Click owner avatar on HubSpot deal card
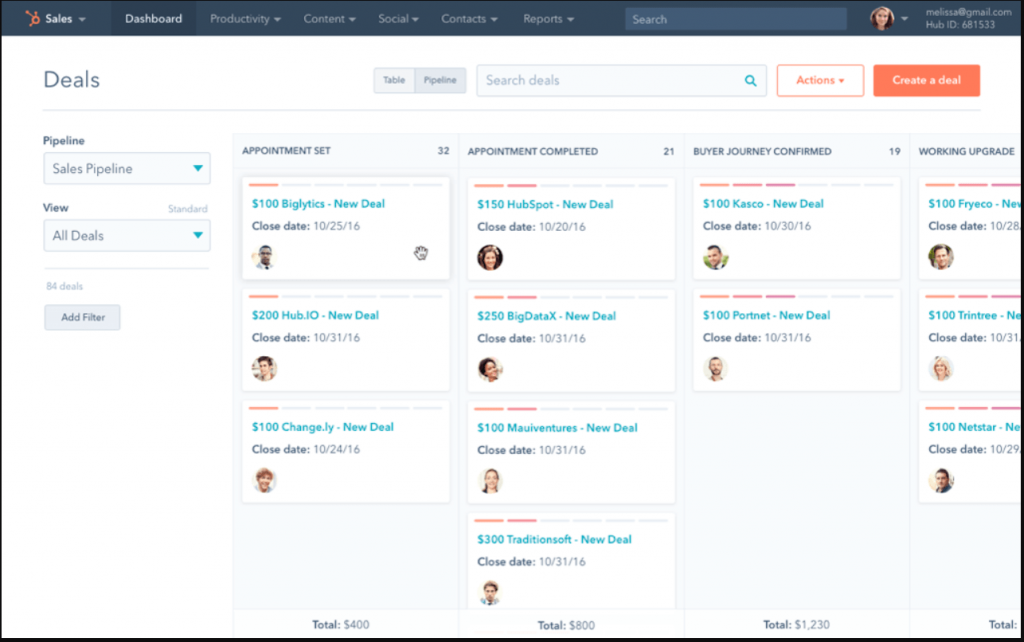The image size is (1024, 642). coord(490,257)
